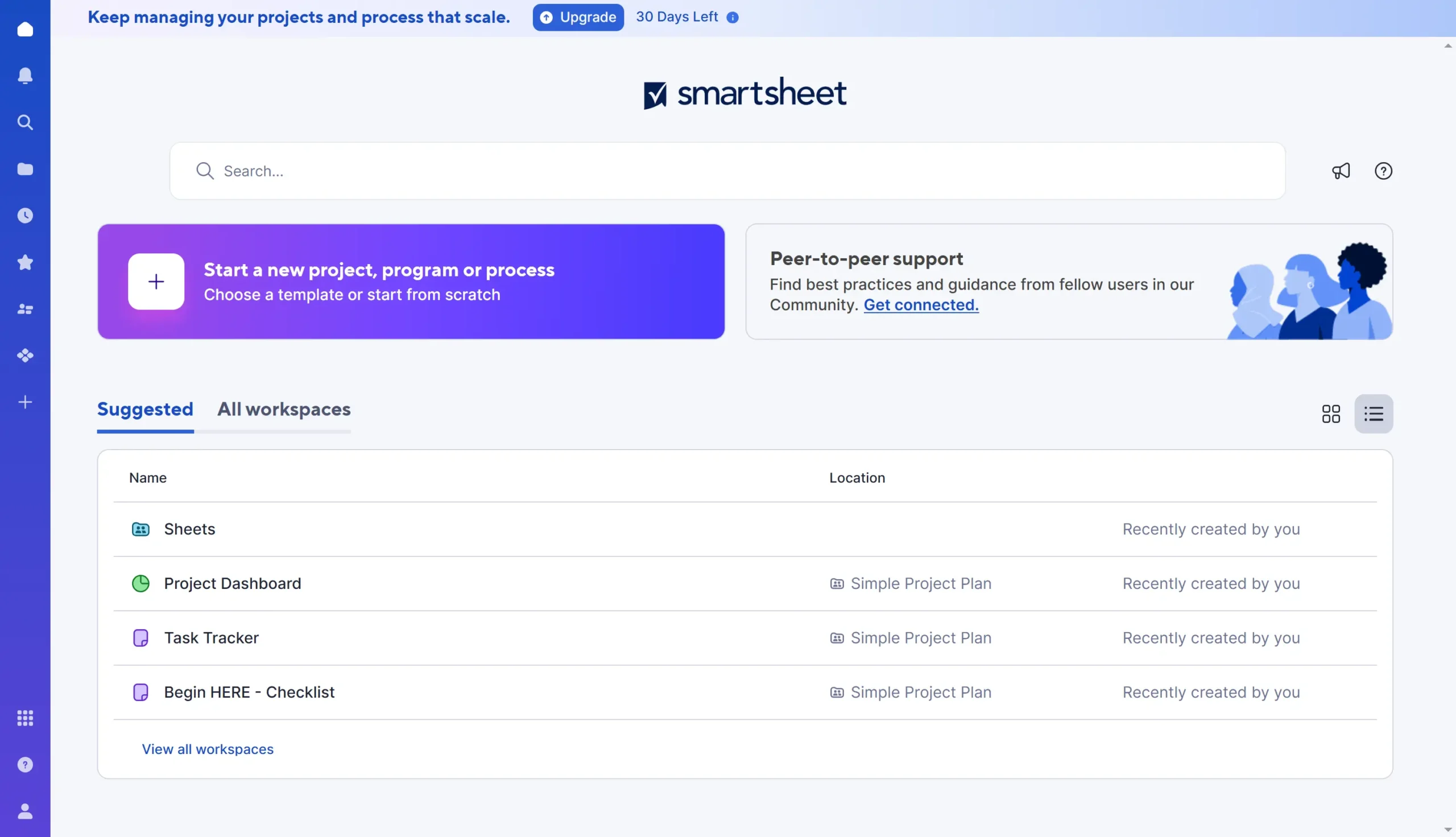This screenshot has width=1456, height=837.
Task: Open the app launcher grid in sidebar
Action: click(25, 718)
